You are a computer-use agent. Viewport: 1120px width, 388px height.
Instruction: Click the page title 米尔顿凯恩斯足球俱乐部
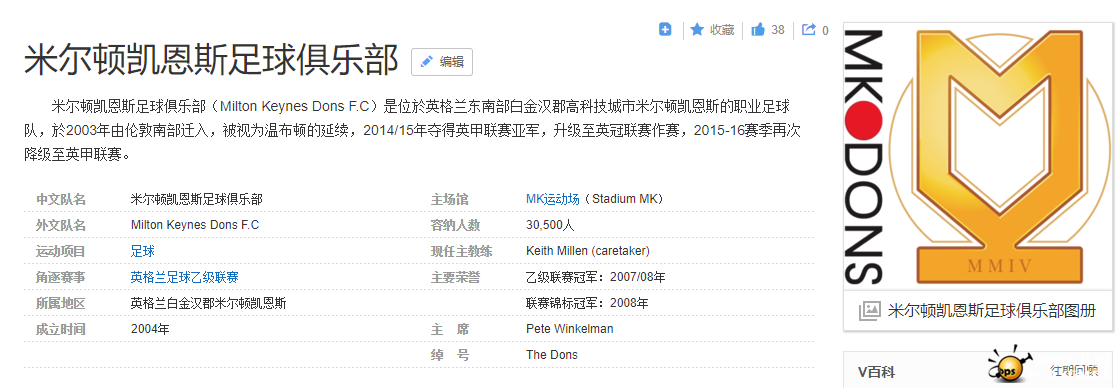click(x=211, y=60)
